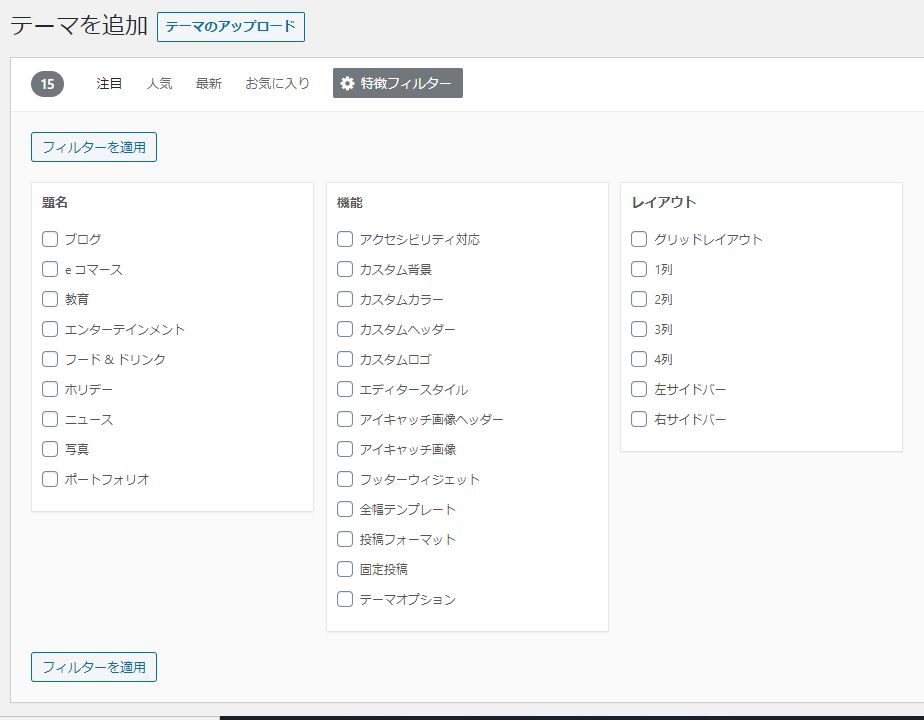
Task: Show the お気に入り tab
Action: (x=277, y=84)
